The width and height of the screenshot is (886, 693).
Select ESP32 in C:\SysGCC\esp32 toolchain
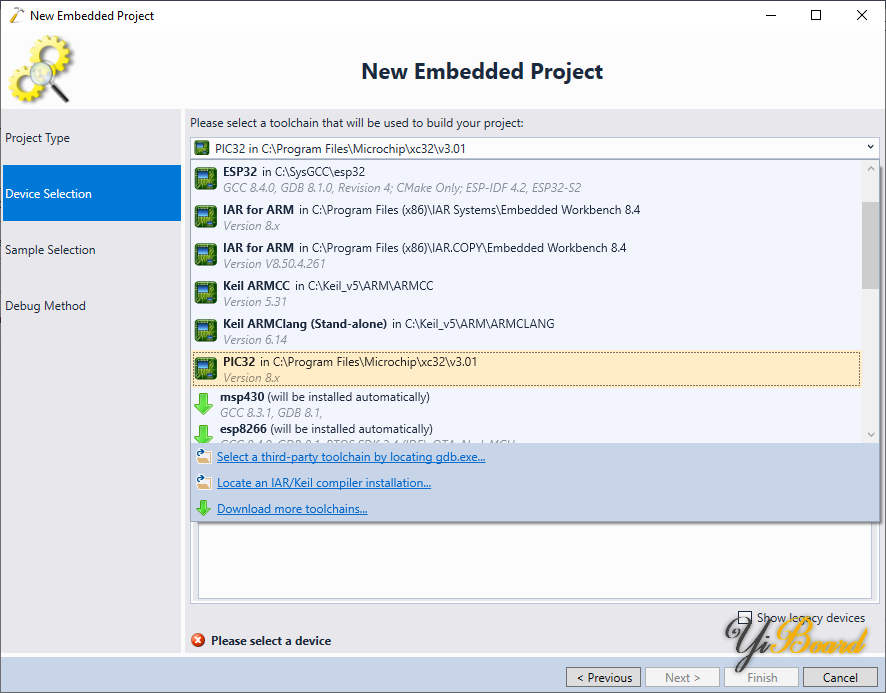tap(527, 179)
